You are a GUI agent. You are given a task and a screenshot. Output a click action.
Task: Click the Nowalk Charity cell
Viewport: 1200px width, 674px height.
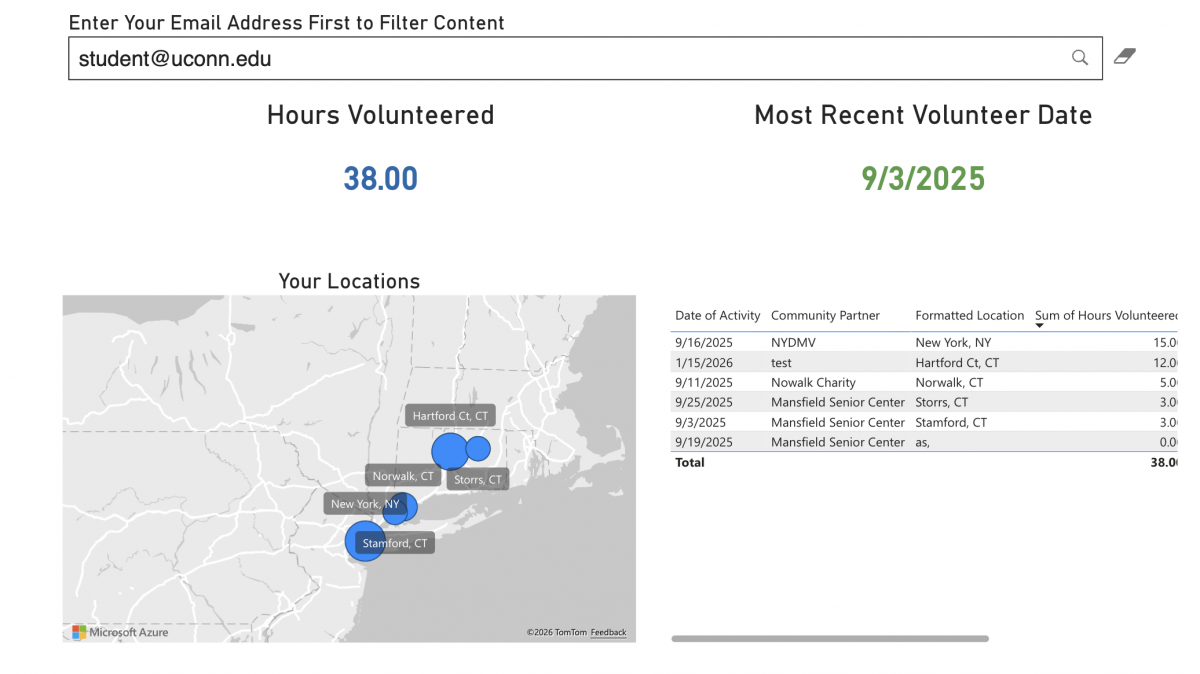pos(813,382)
